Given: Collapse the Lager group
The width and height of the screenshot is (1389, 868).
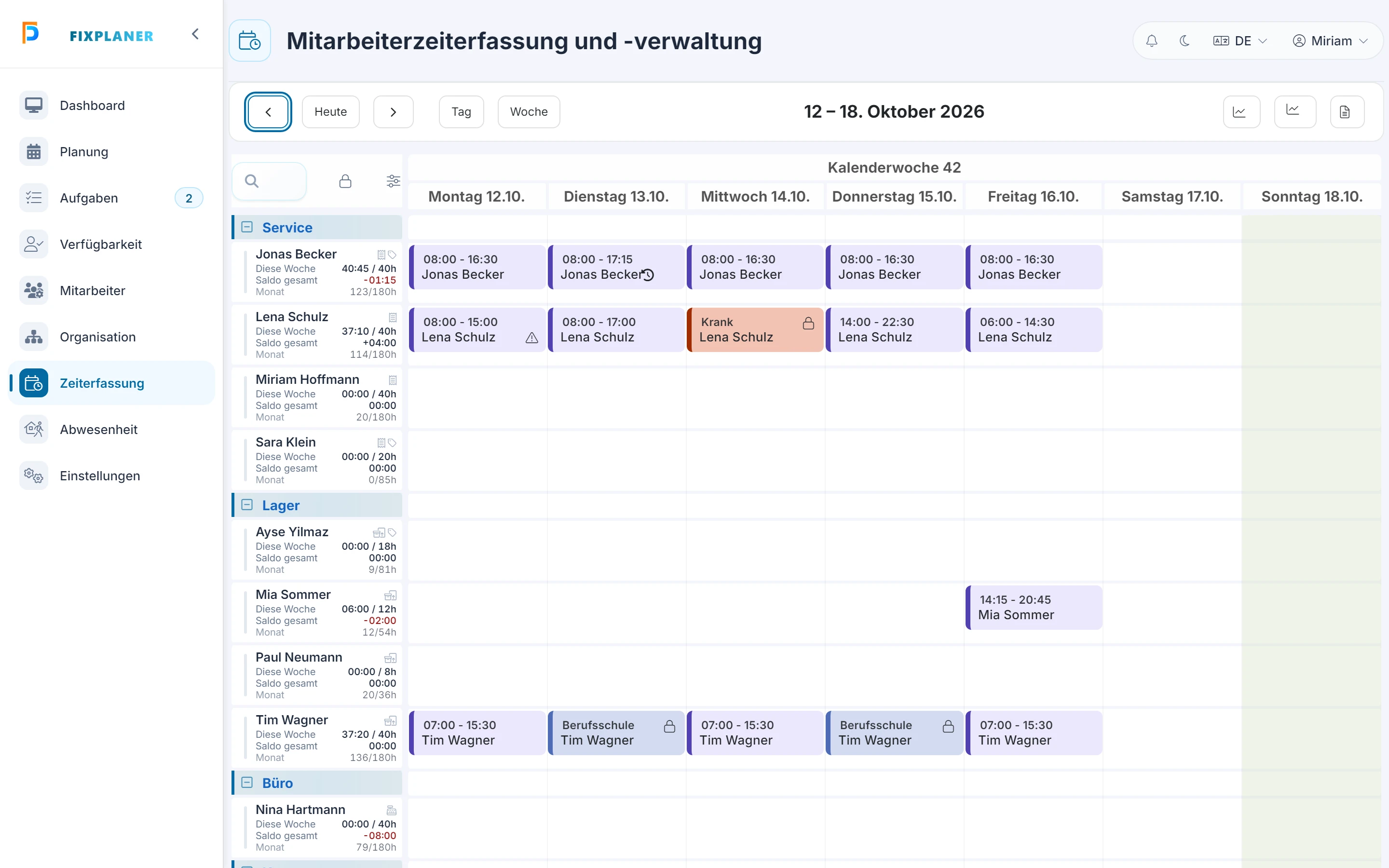Looking at the screenshot, I should point(247,505).
